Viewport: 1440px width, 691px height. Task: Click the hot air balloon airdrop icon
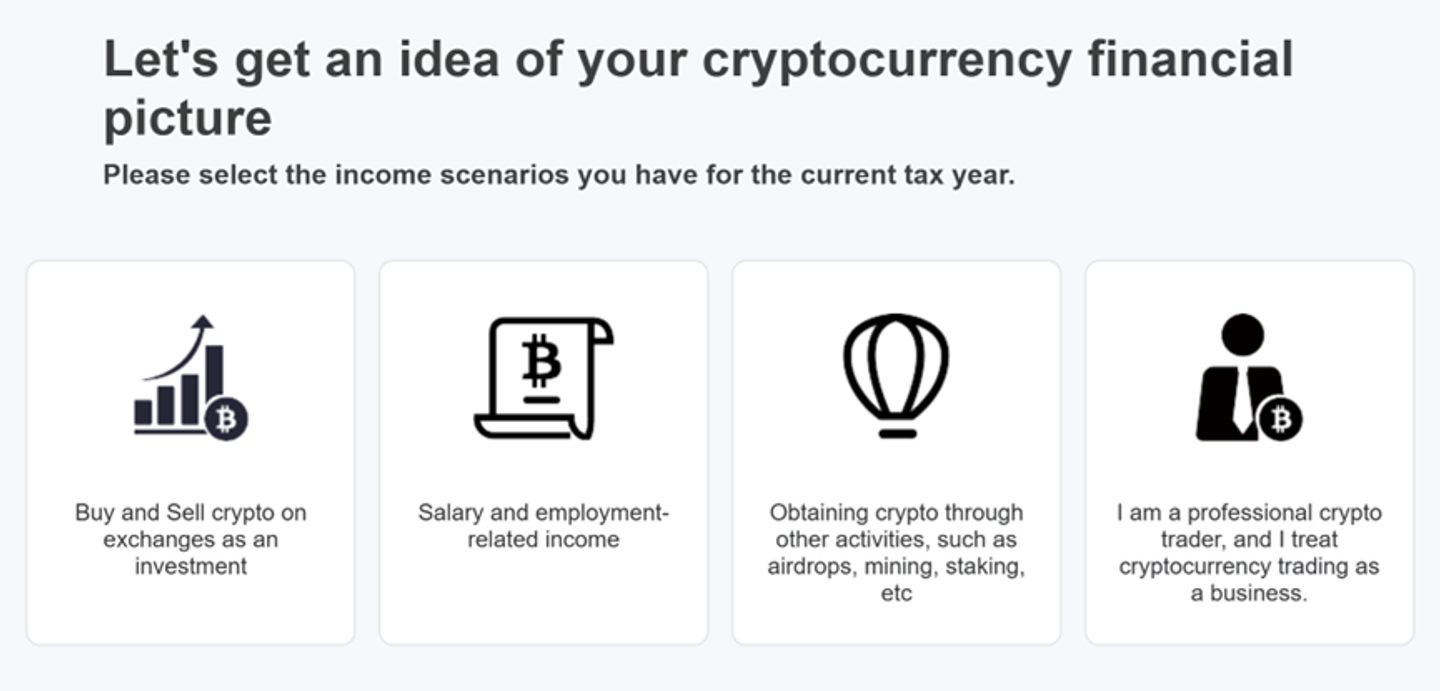[x=896, y=376]
